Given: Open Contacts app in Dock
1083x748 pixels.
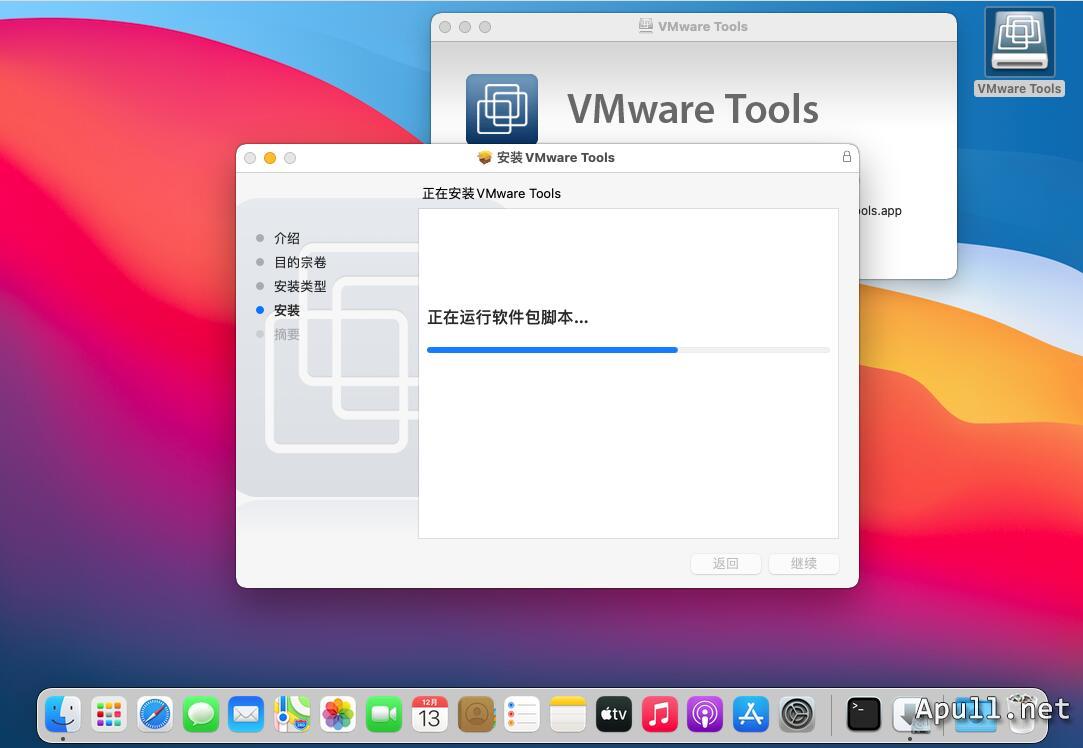Looking at the screenshot, I should (477, 713).
